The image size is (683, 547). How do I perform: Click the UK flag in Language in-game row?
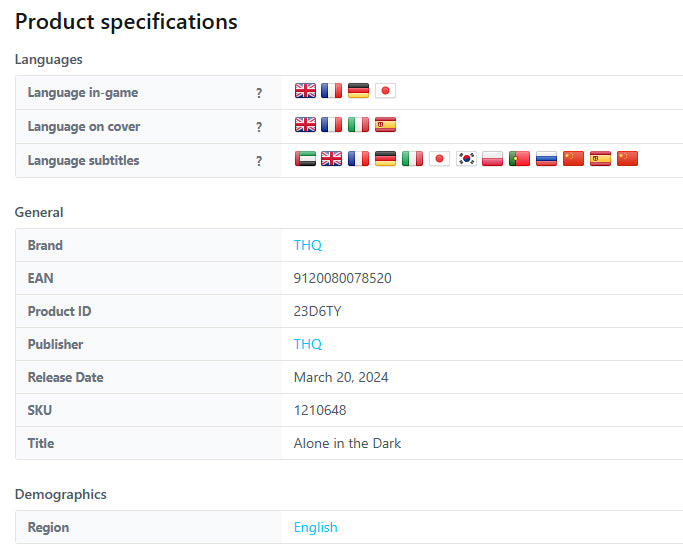coord(305,91)
